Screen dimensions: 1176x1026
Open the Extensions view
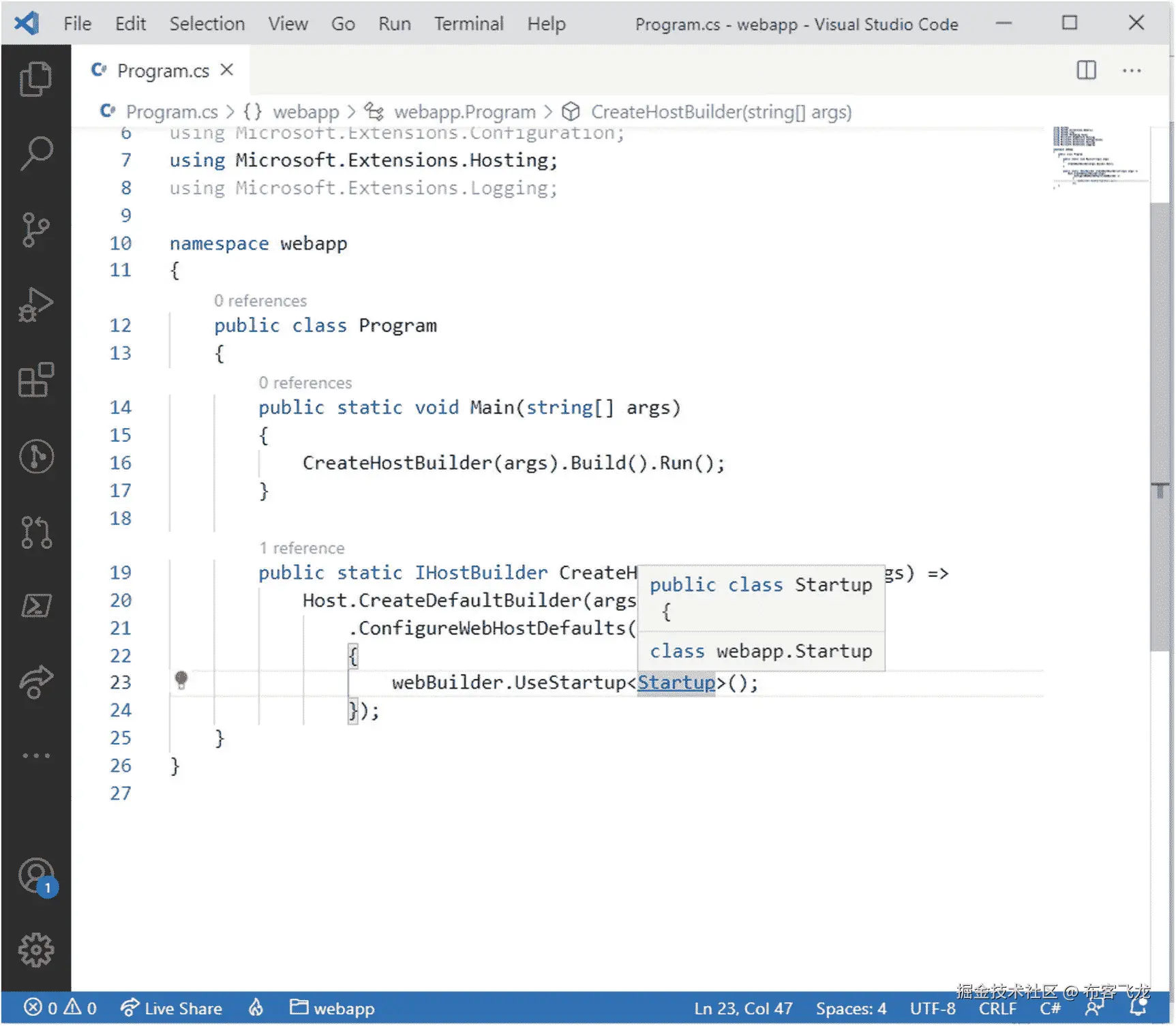pos(35,380)
